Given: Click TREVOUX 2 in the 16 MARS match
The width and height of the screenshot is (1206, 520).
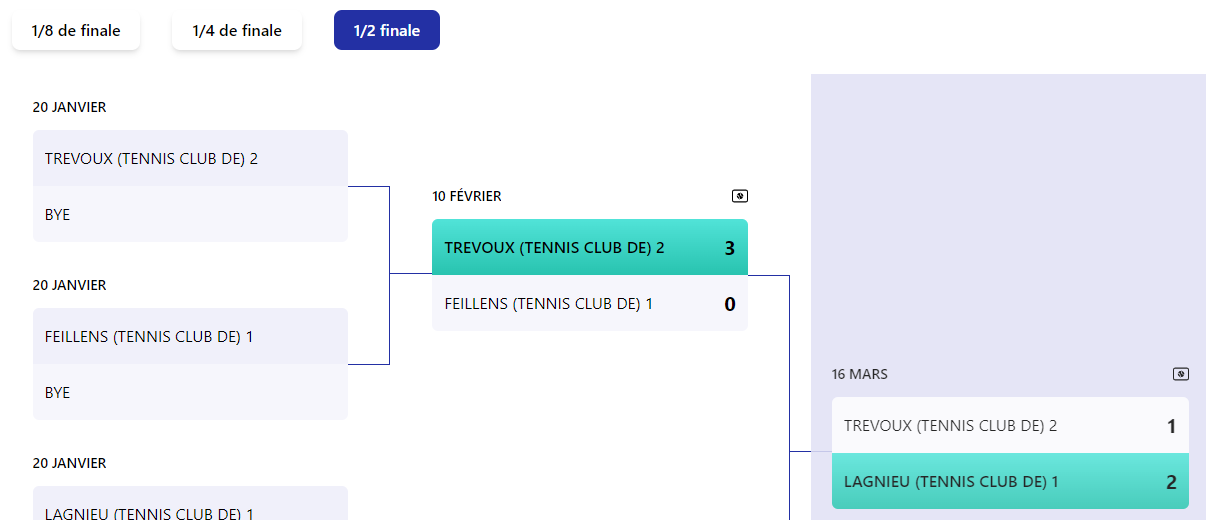Looking at the screenshot, I should coord(1010,425).
